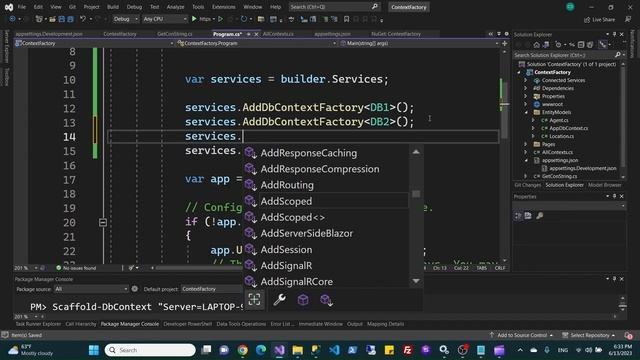Select AddSignalR in the completion list
The image size is (640, 360).
click(x=327, y=265)
